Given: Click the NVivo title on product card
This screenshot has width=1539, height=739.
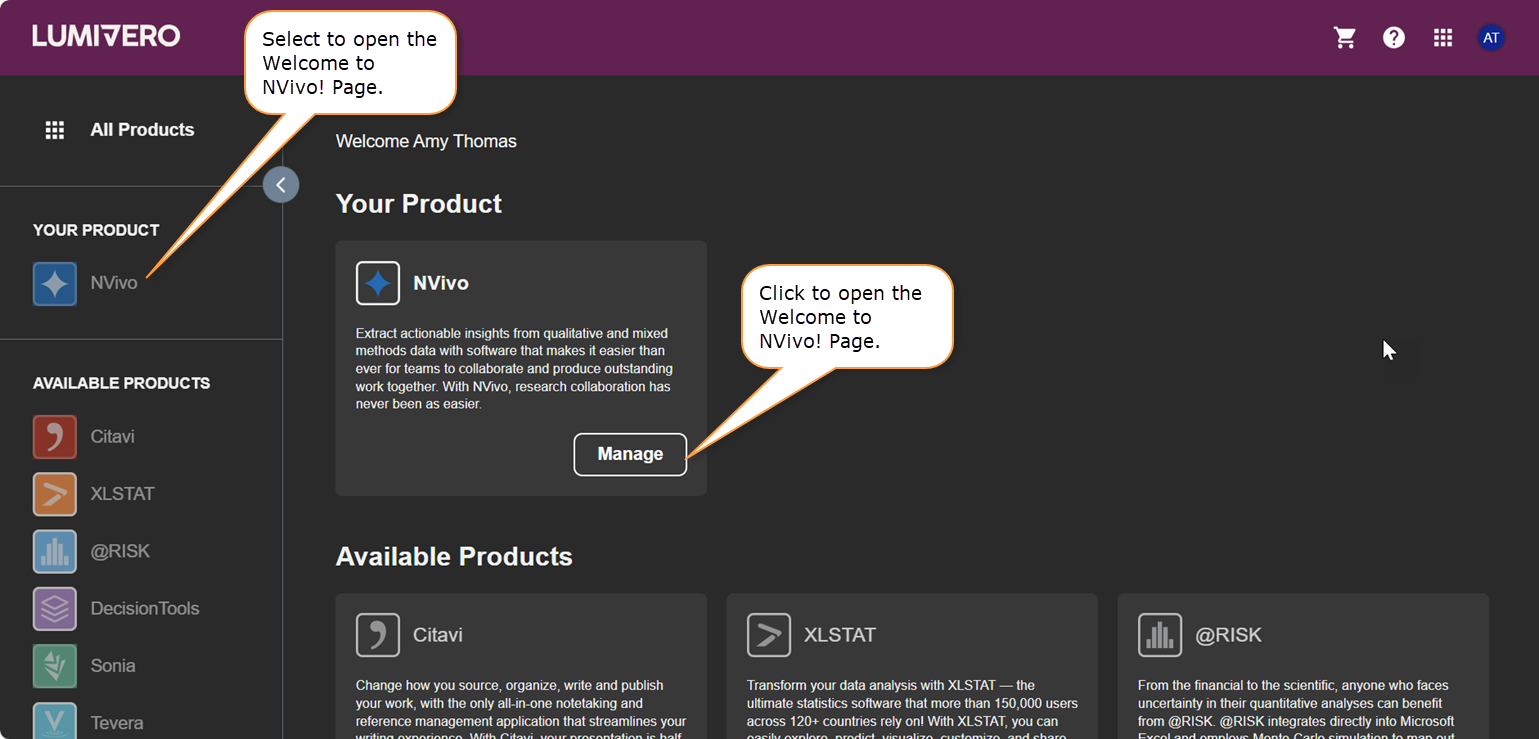Looking at the screenshot, I should tap(441, 283).
